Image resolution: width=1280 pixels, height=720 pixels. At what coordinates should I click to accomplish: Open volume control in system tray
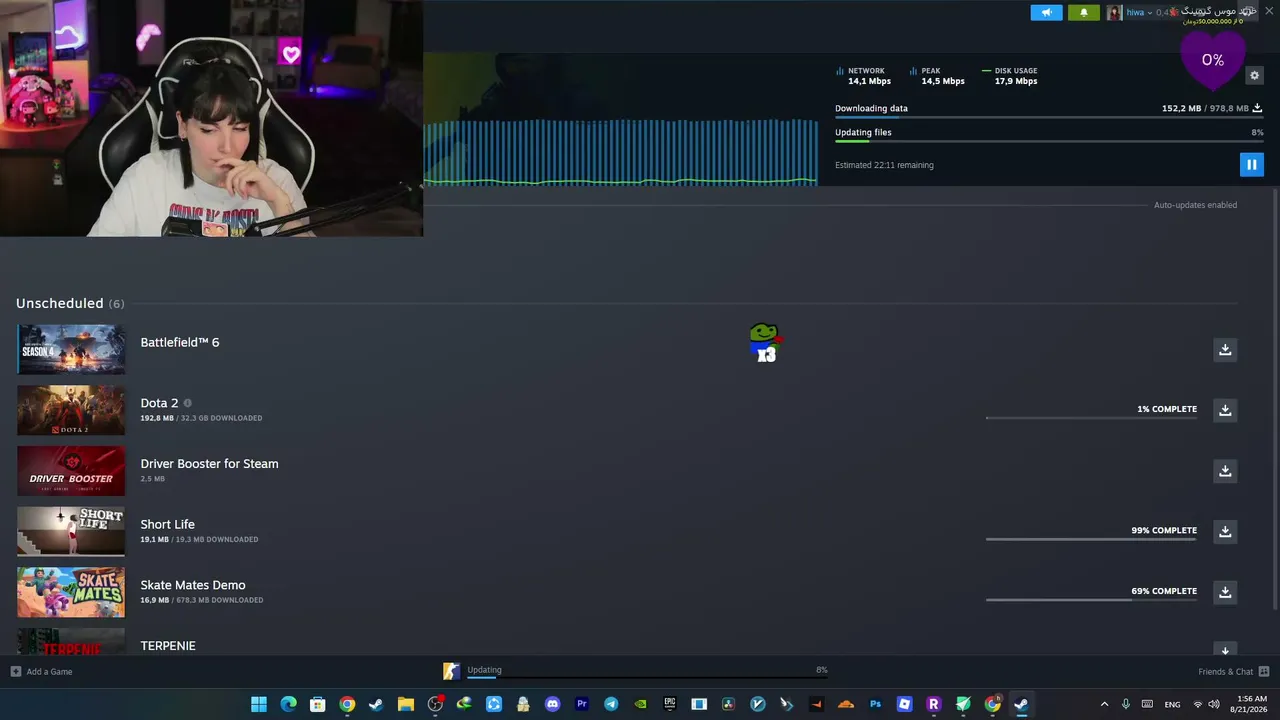pyautogui.click(x=1214, y=704)
